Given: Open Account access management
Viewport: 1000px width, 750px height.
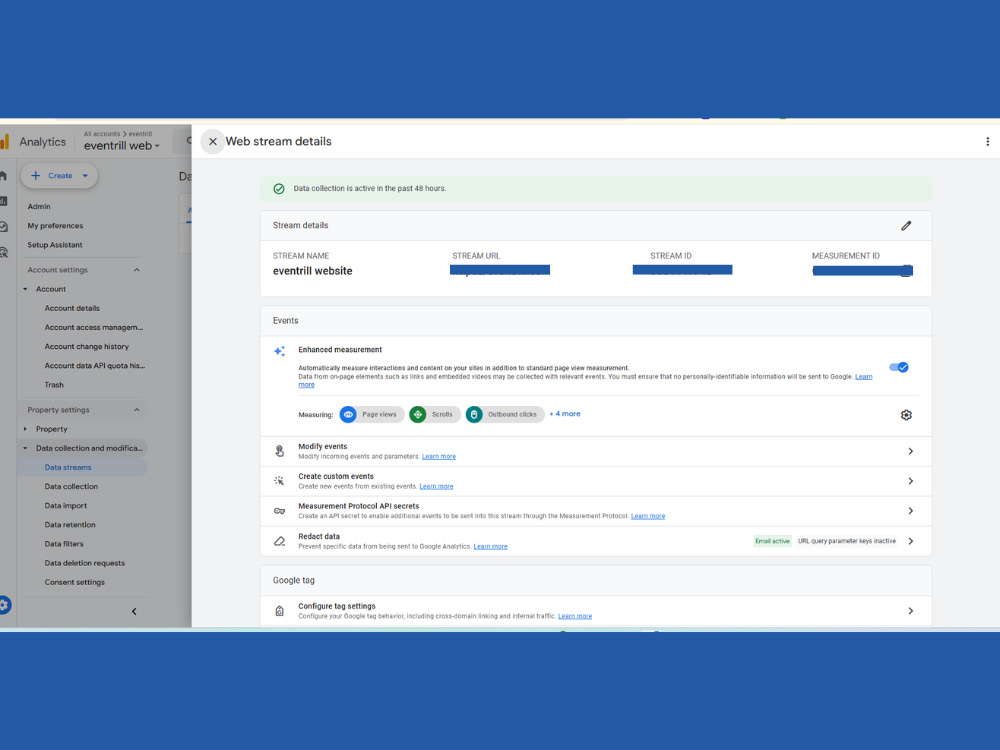Looking at the screenshot, I should [x=94, y=327].
